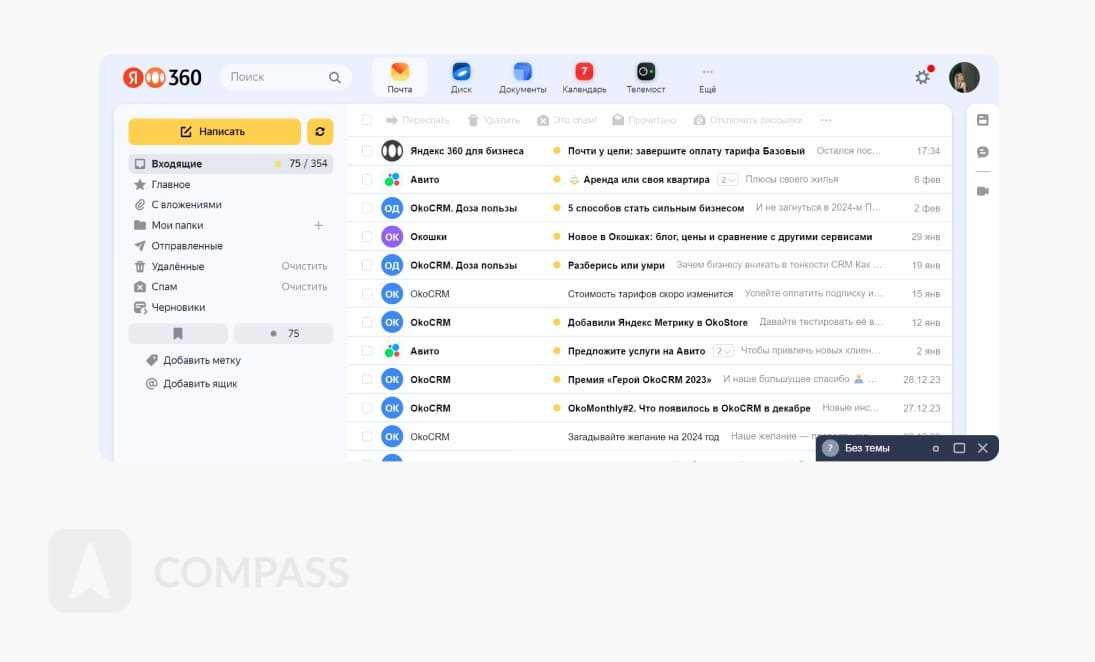Image resolution: width=1095 pixels, height=662 pixels.
Task: Tick the checkbox for the Окошки email
Action: click(367, 237)
